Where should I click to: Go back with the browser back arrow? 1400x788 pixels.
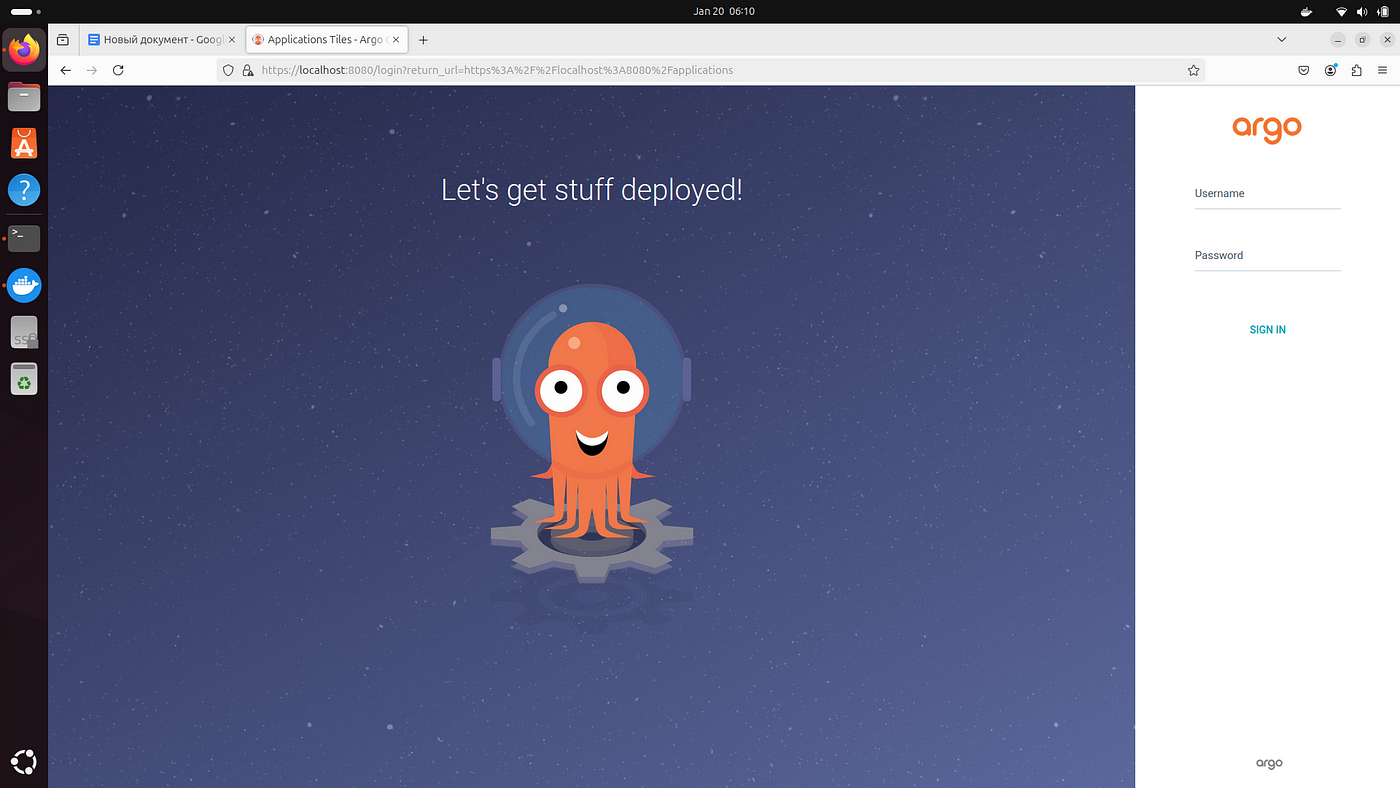(66, 70)
